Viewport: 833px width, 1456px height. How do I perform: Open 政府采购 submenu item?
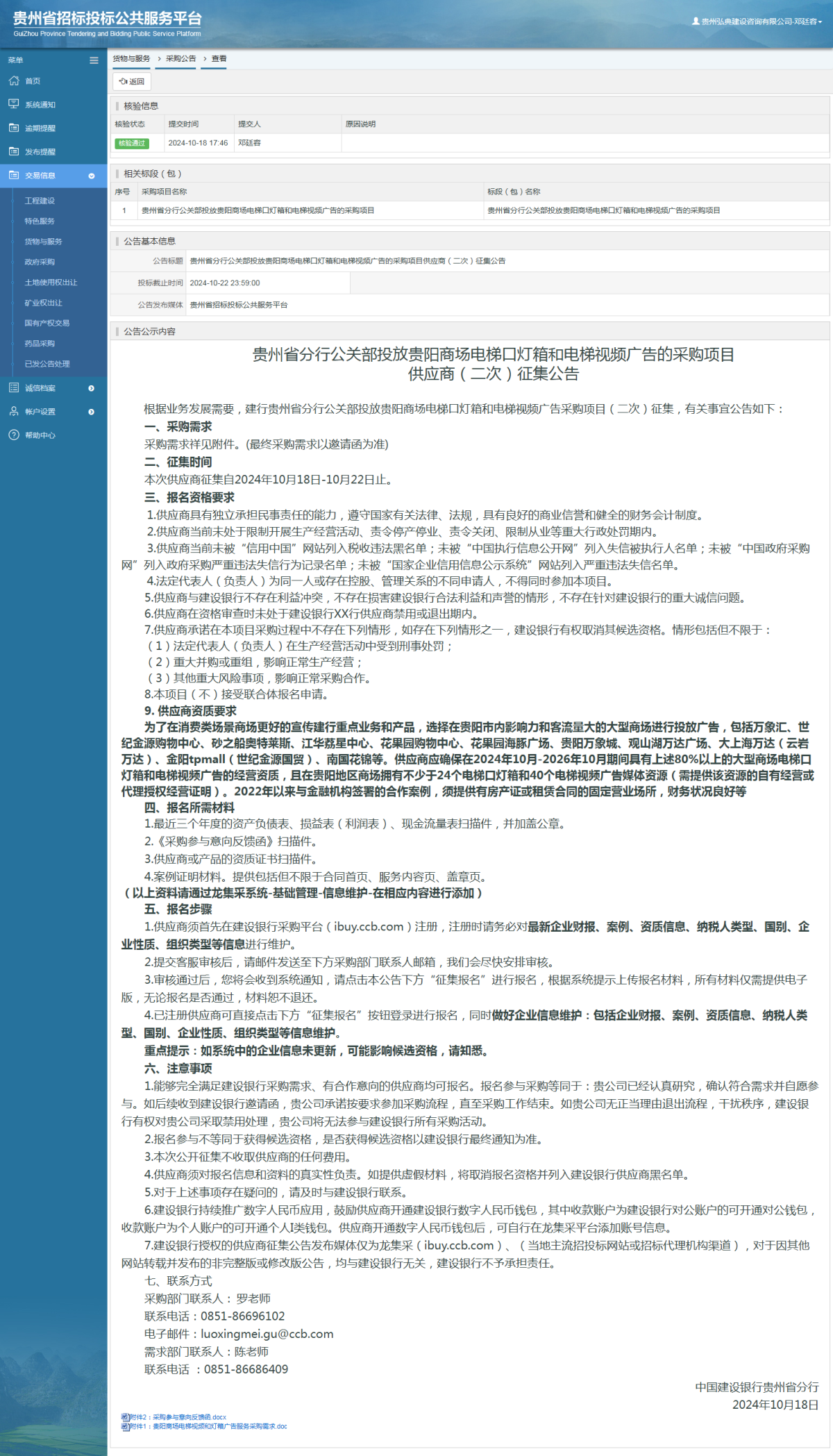click(x=40, y=262)
